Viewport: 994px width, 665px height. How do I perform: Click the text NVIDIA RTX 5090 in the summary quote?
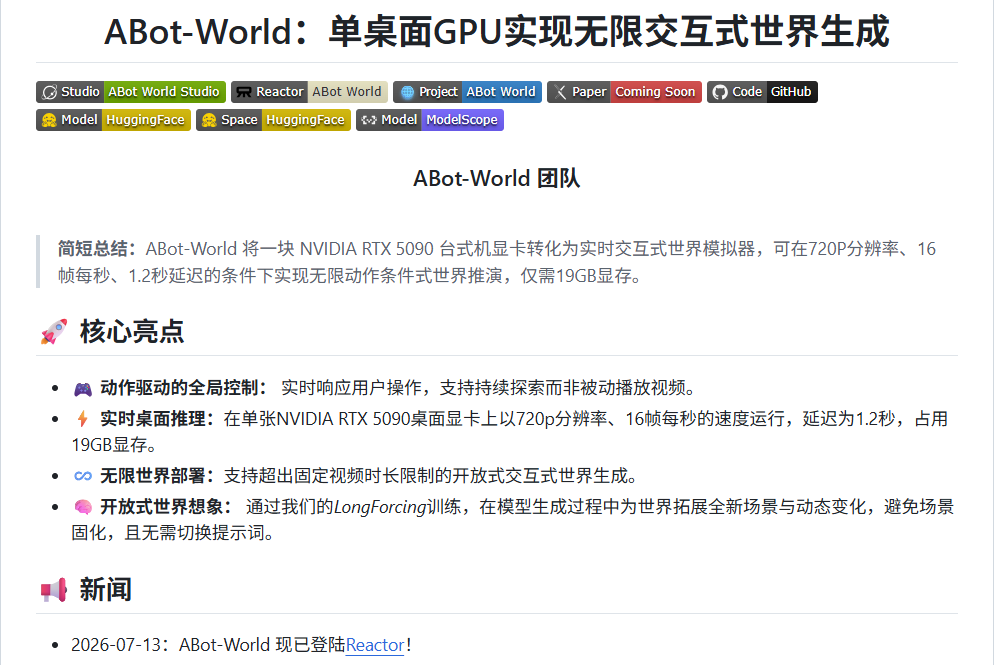(x=367, y=249)
